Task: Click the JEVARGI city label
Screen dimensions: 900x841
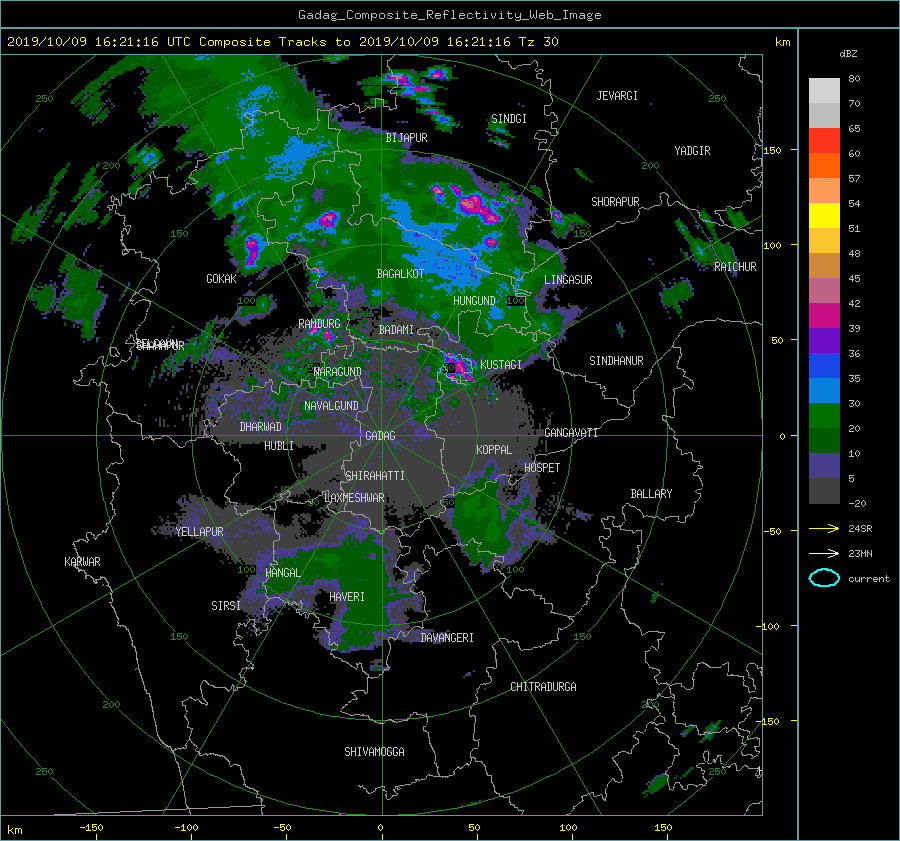Action: [x=617, y=96]
